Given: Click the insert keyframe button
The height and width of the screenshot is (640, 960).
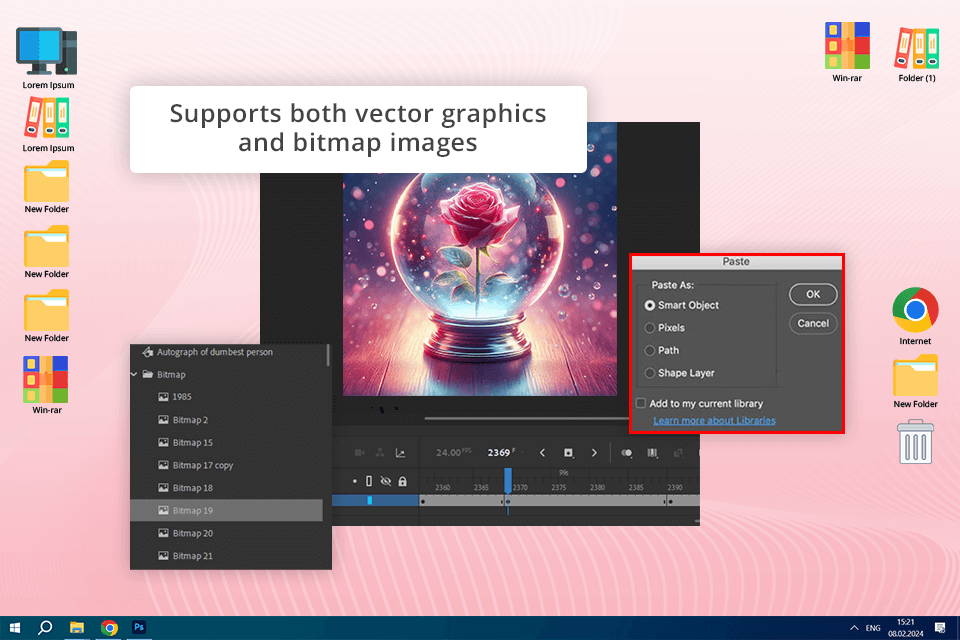Looking at the screenshot, I should click(x=568, y=453).
